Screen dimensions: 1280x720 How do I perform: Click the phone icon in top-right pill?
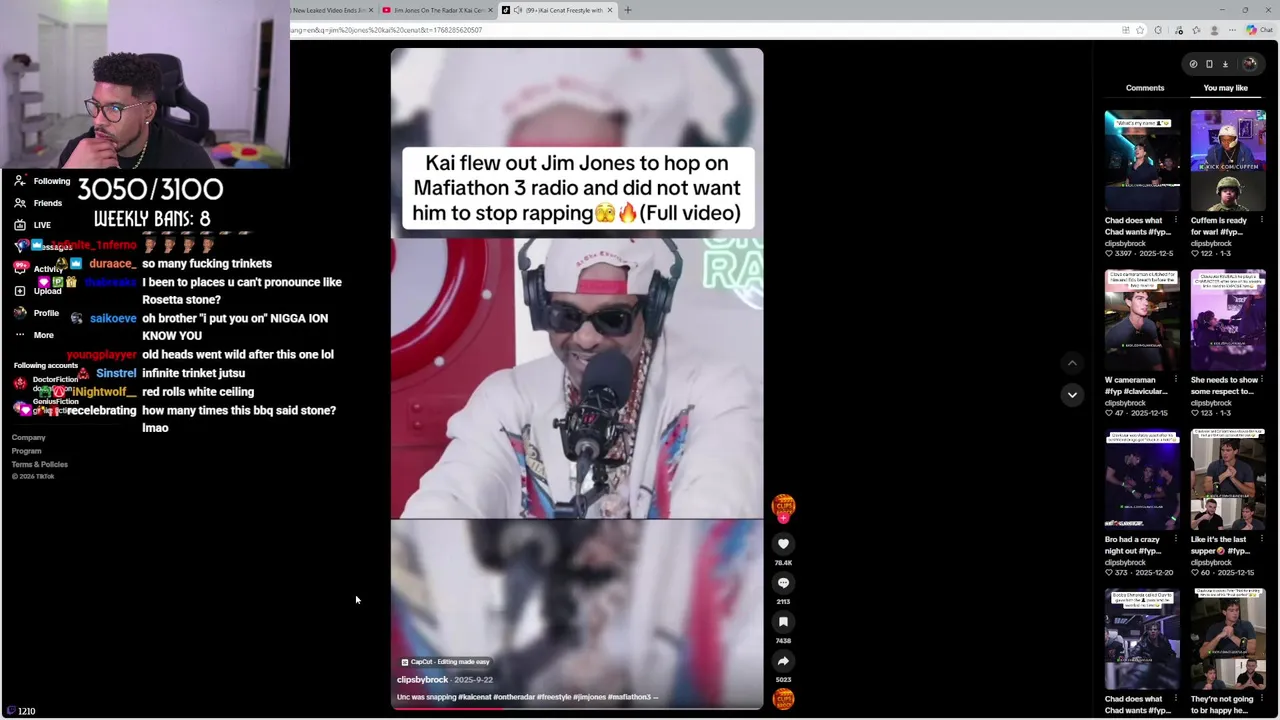click(x=1209, y=64)
